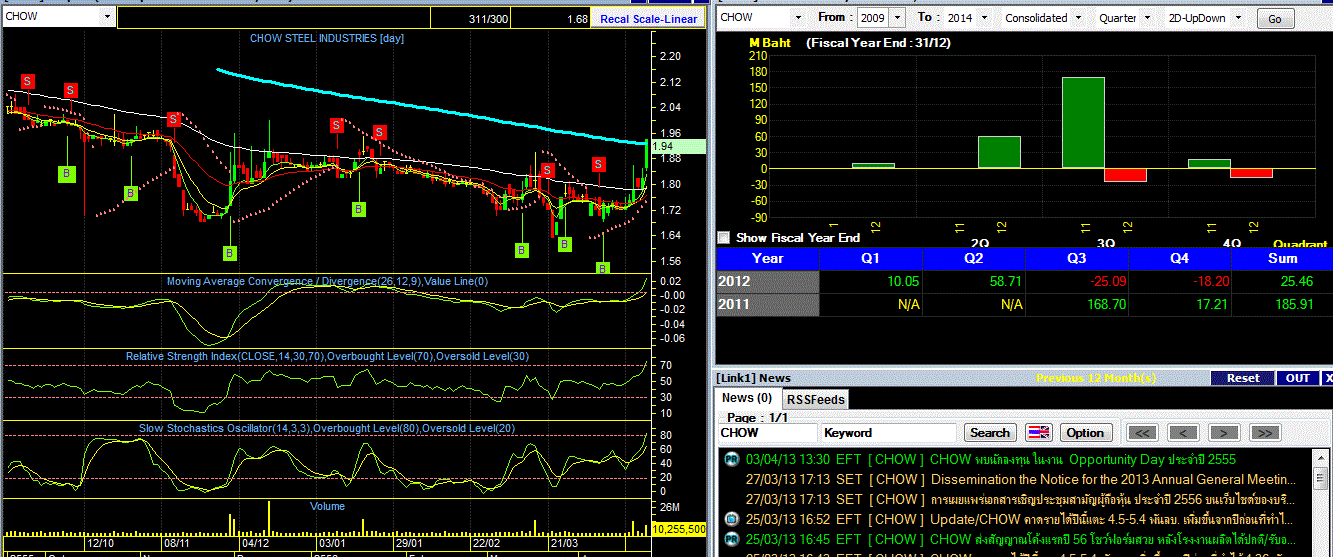Image resolution: width=1333 pixels, height=557 pixels.
Task: Click the 10.05 Q1 2012 cell
Action: pos(873,281)
